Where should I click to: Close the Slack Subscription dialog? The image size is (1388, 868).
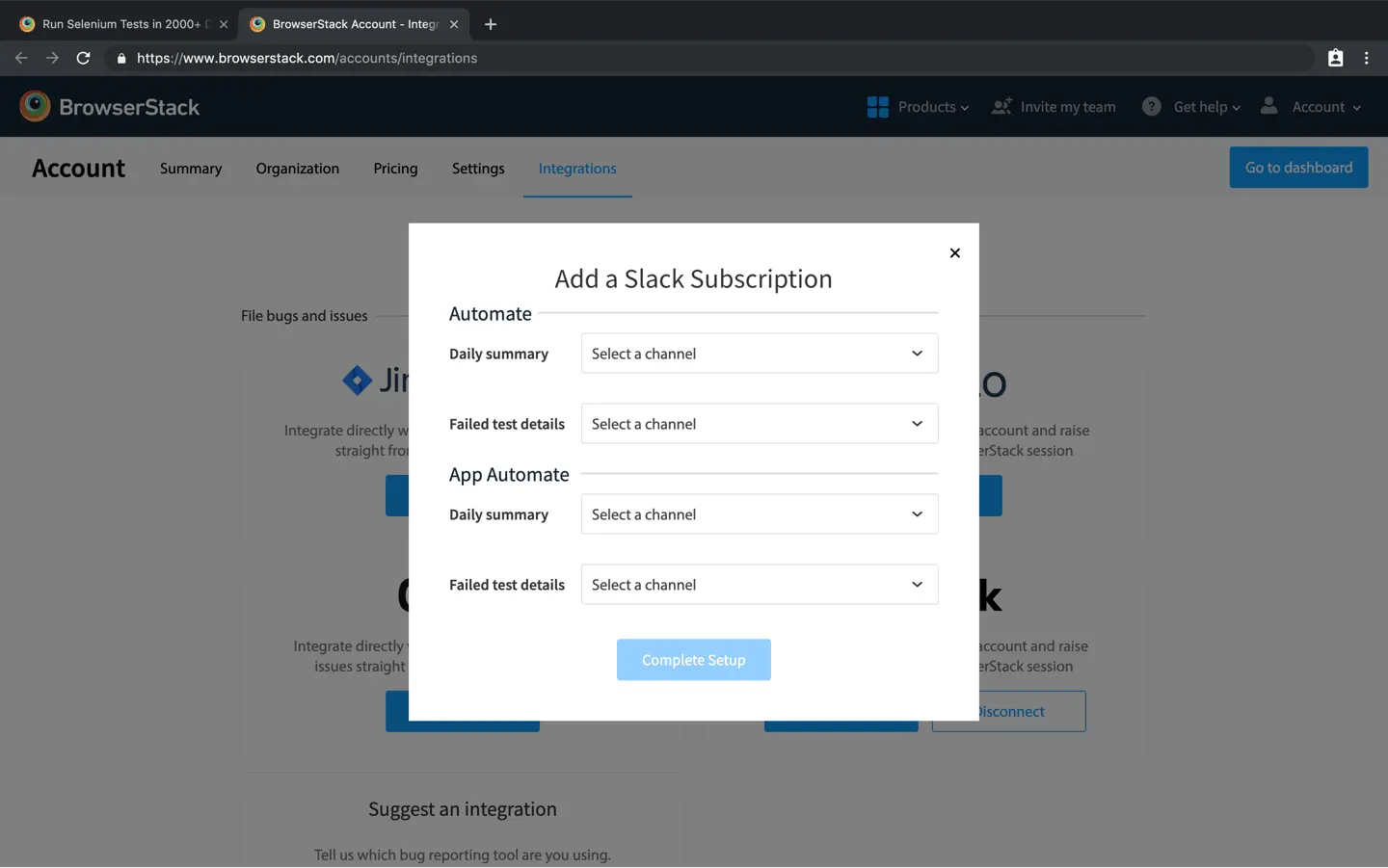[954, 253]
